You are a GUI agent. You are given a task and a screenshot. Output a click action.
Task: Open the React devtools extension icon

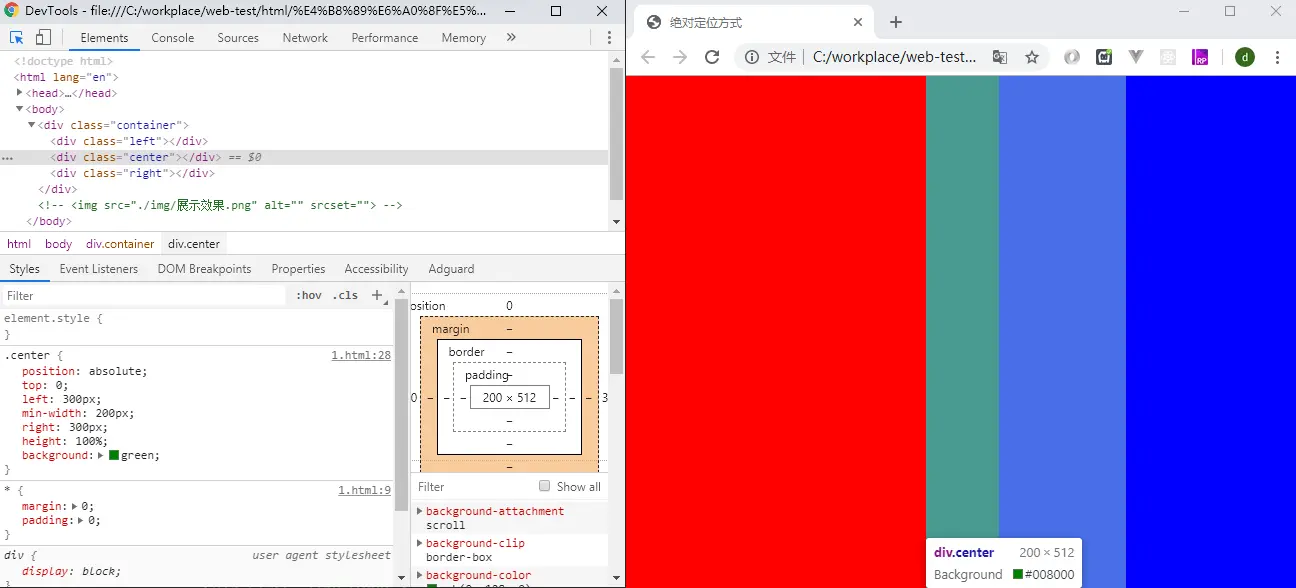tap(1168, 57)
